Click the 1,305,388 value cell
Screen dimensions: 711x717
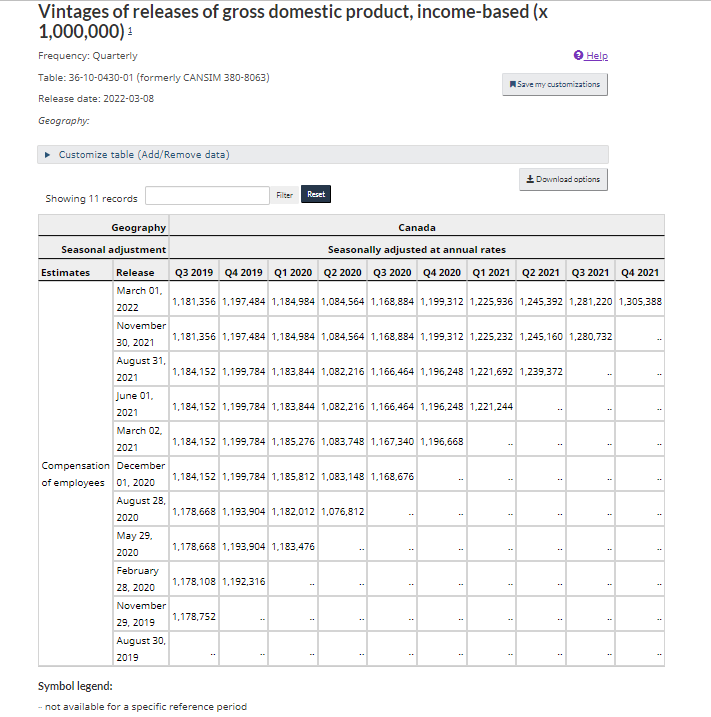click(x=640, y=301)
